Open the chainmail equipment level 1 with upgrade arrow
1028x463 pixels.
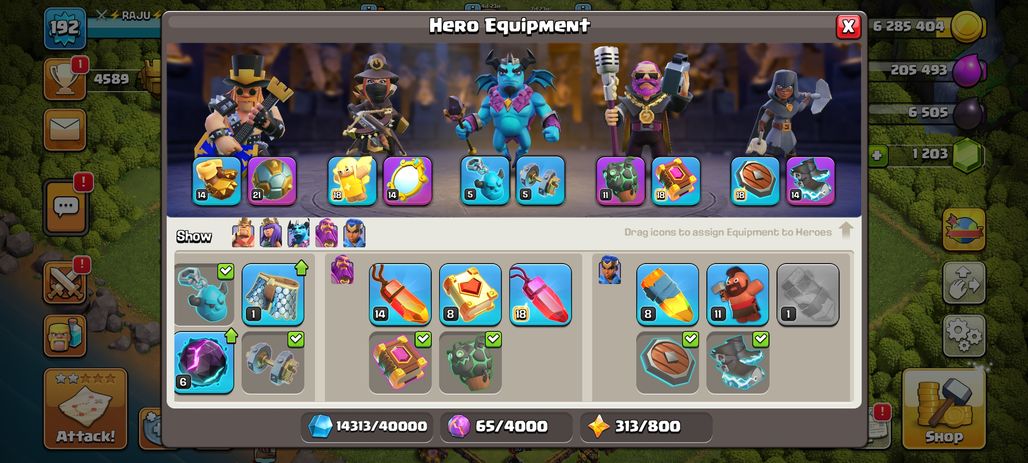(273, 294)
